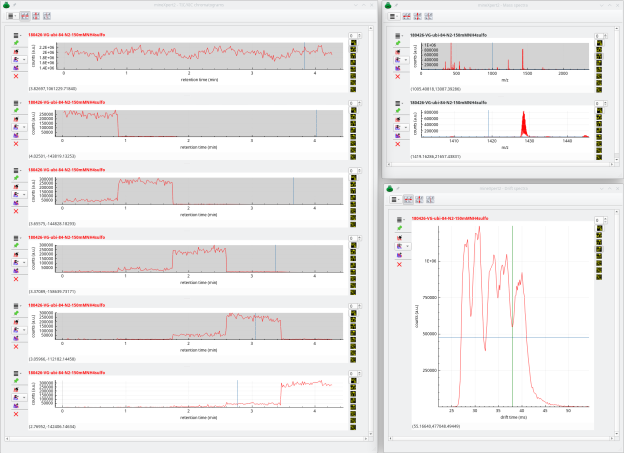Toggle second toolbar button in chromatogram window
This screenshot has width=624, height=453.
click(x=25, y=18)
